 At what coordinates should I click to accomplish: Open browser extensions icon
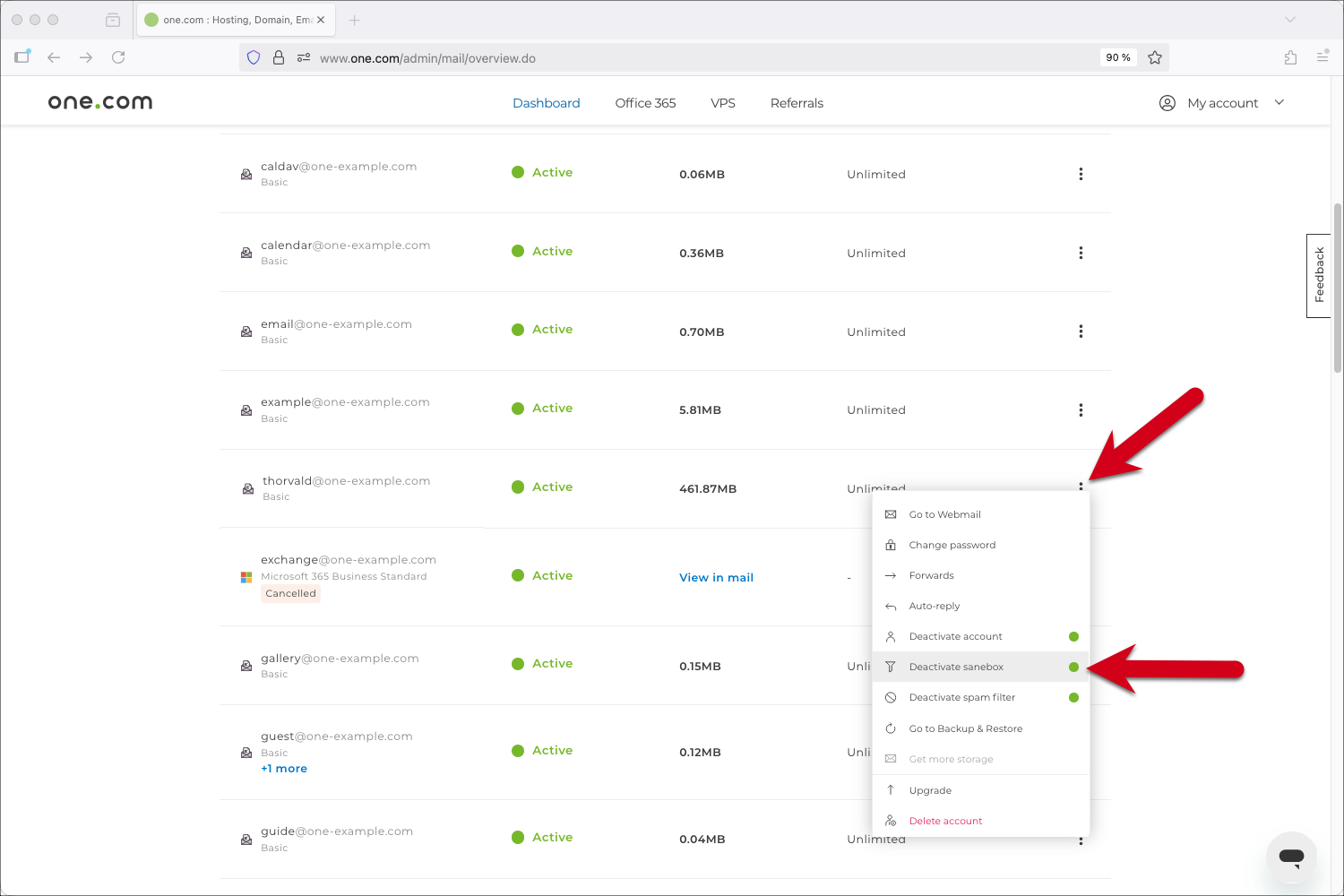click(x=1290, y=57)
